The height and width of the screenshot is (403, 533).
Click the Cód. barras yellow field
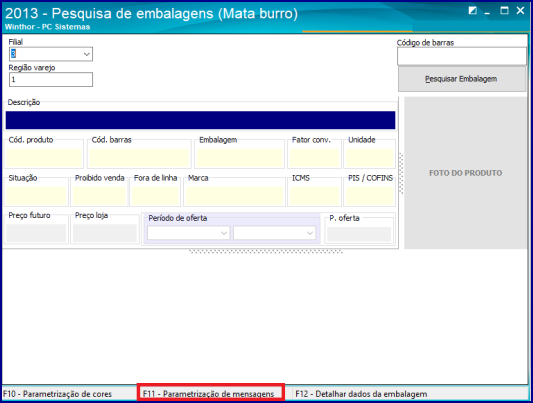(139, 157)
